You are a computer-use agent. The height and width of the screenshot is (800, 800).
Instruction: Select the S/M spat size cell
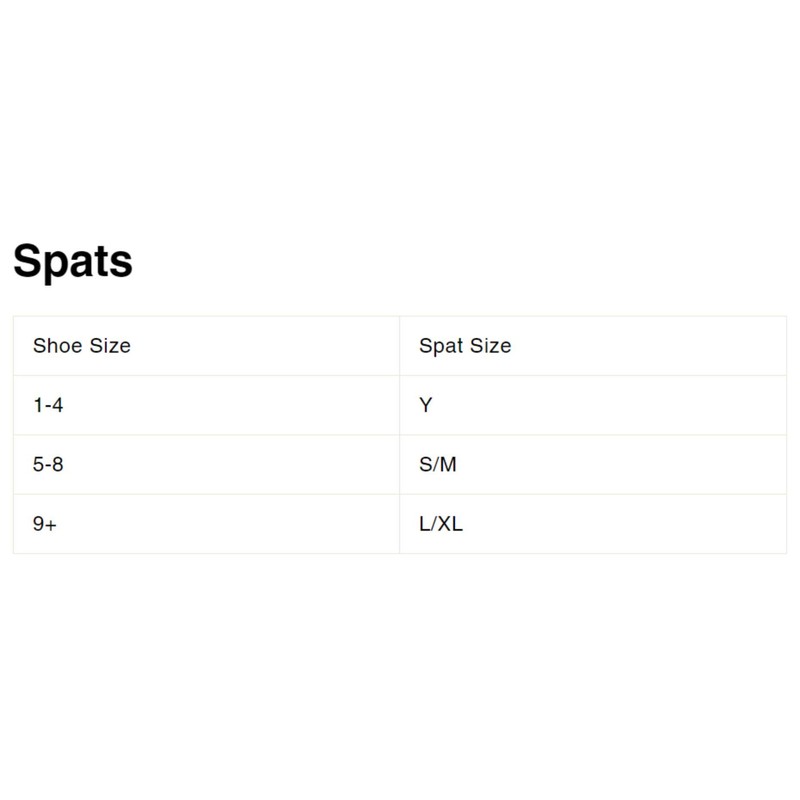click(592, 465)
